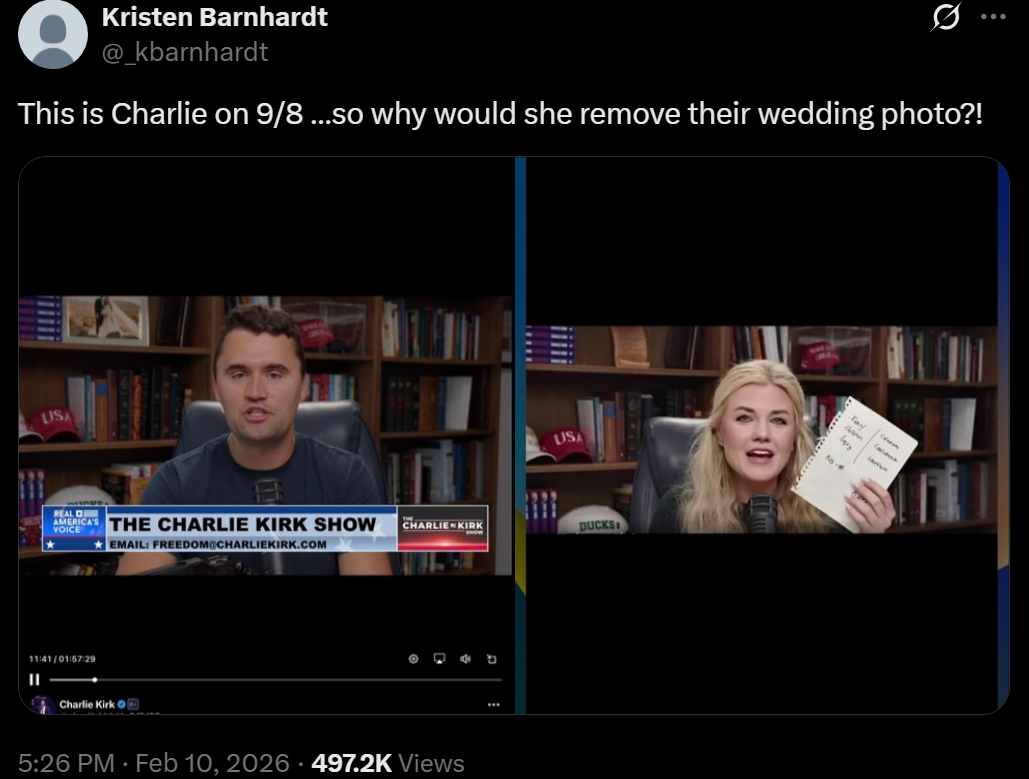1029x779 pixels.
Task: Click the 497.2K Views count
Action: pos(388,763)
